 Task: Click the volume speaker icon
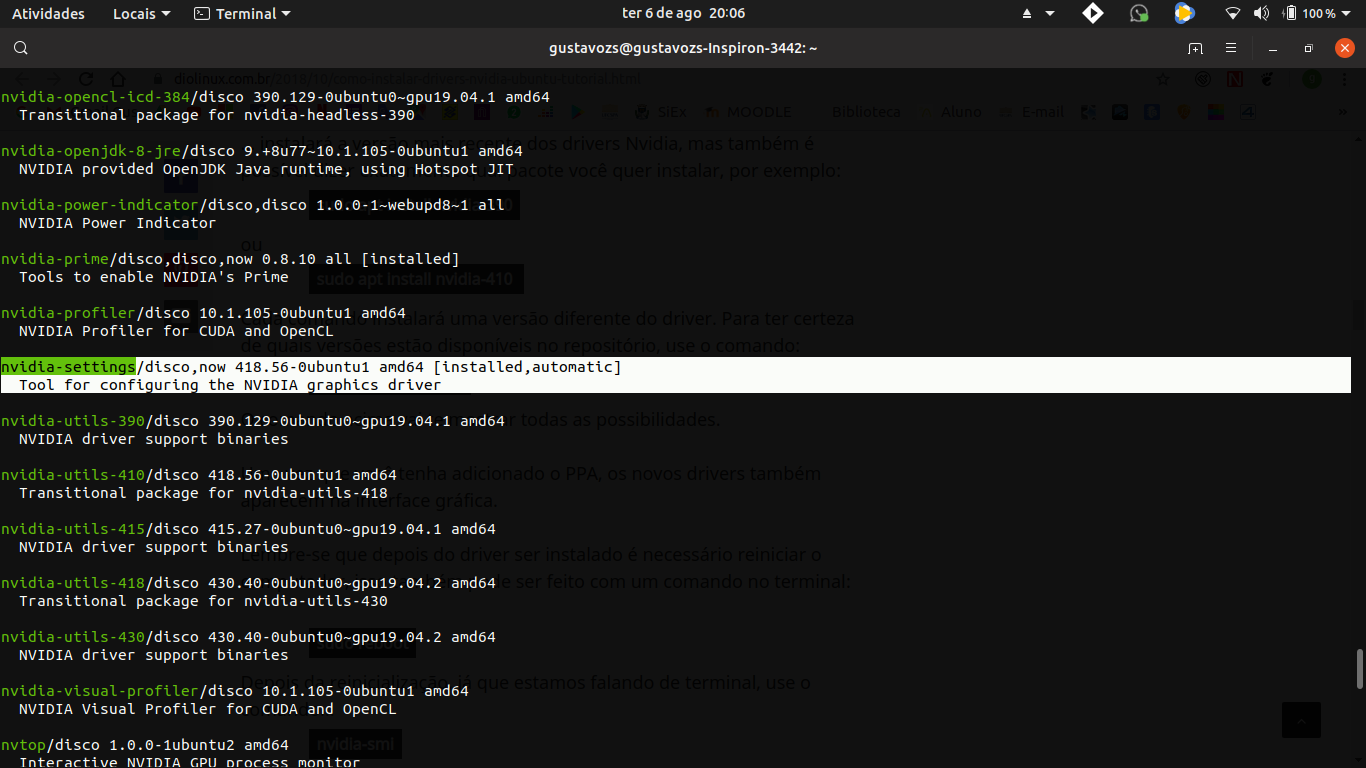point(1261,14)
